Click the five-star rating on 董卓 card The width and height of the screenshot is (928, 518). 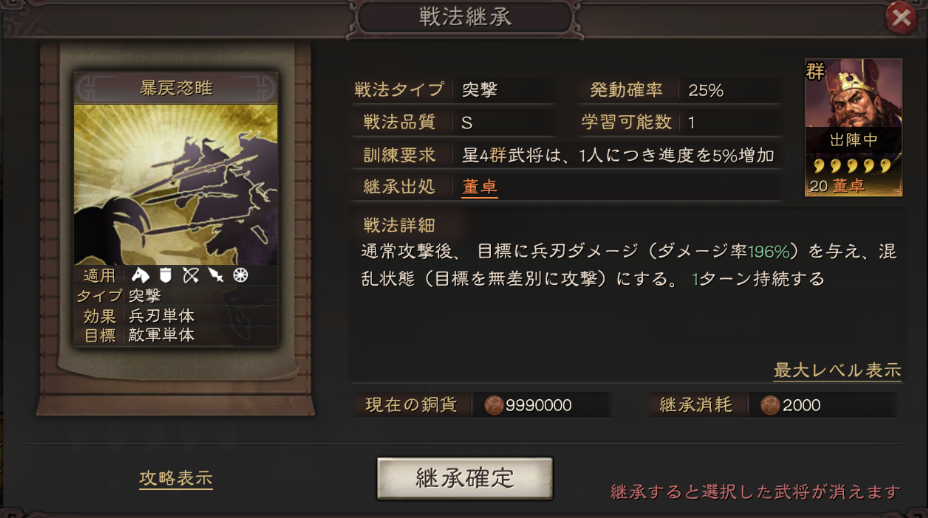[851, 166]
